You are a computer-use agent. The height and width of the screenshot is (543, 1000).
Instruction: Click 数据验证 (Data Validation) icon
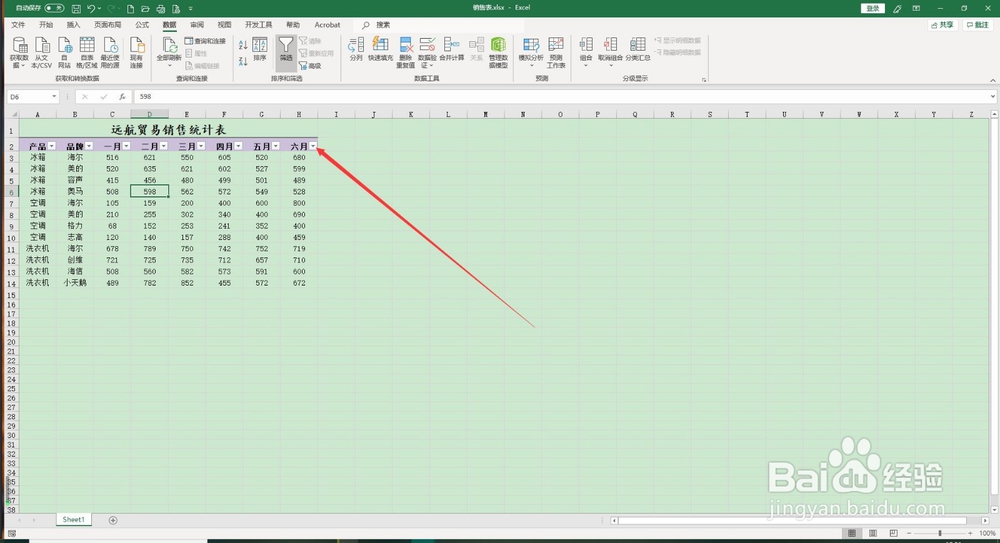427,52
